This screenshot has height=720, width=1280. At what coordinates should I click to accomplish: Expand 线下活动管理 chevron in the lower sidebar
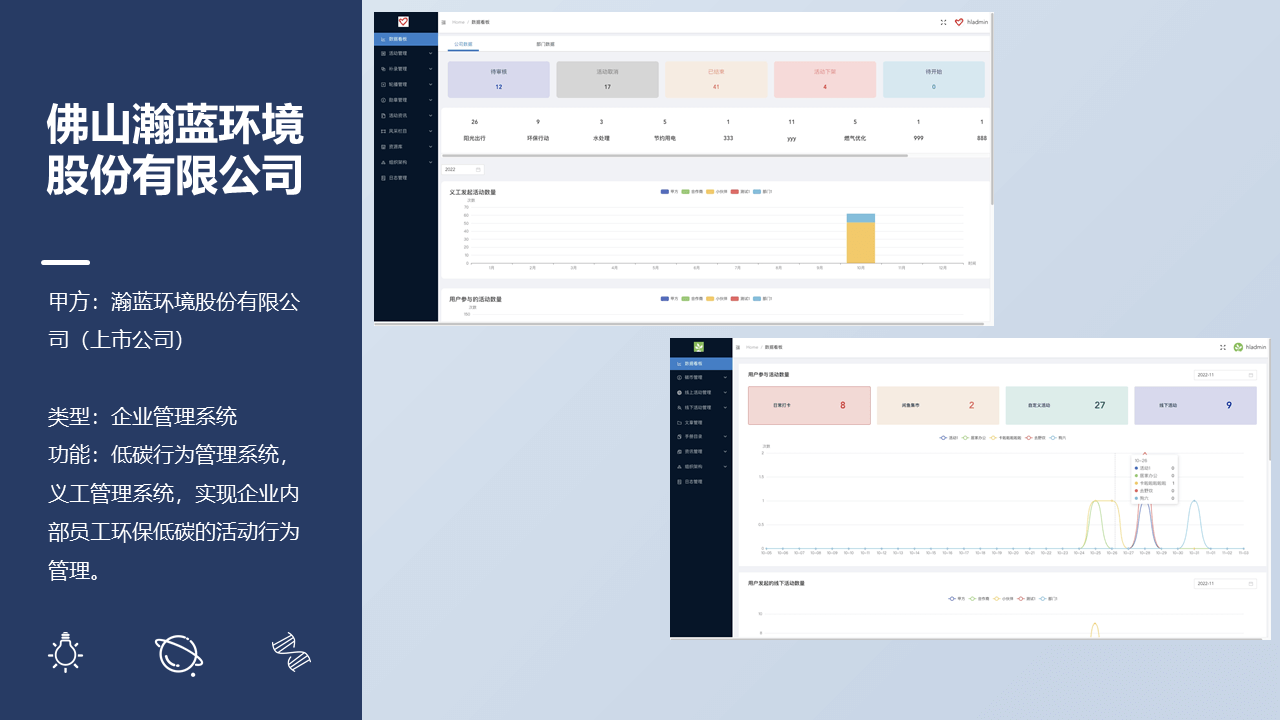pos(725,408)
